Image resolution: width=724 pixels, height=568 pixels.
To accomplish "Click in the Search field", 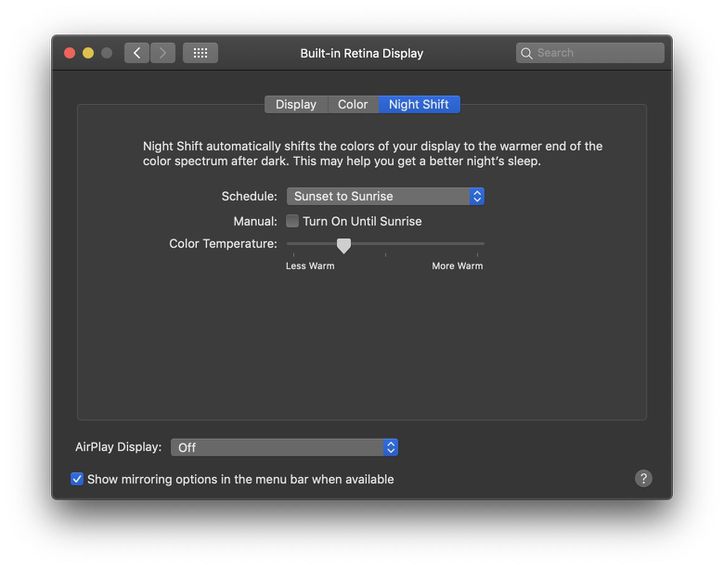I will 590,53.
